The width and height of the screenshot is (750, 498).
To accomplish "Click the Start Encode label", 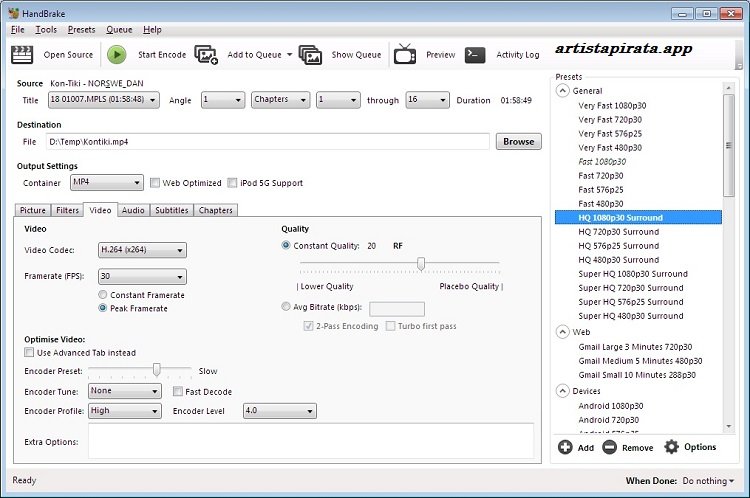I will click(x=162, y=55).
